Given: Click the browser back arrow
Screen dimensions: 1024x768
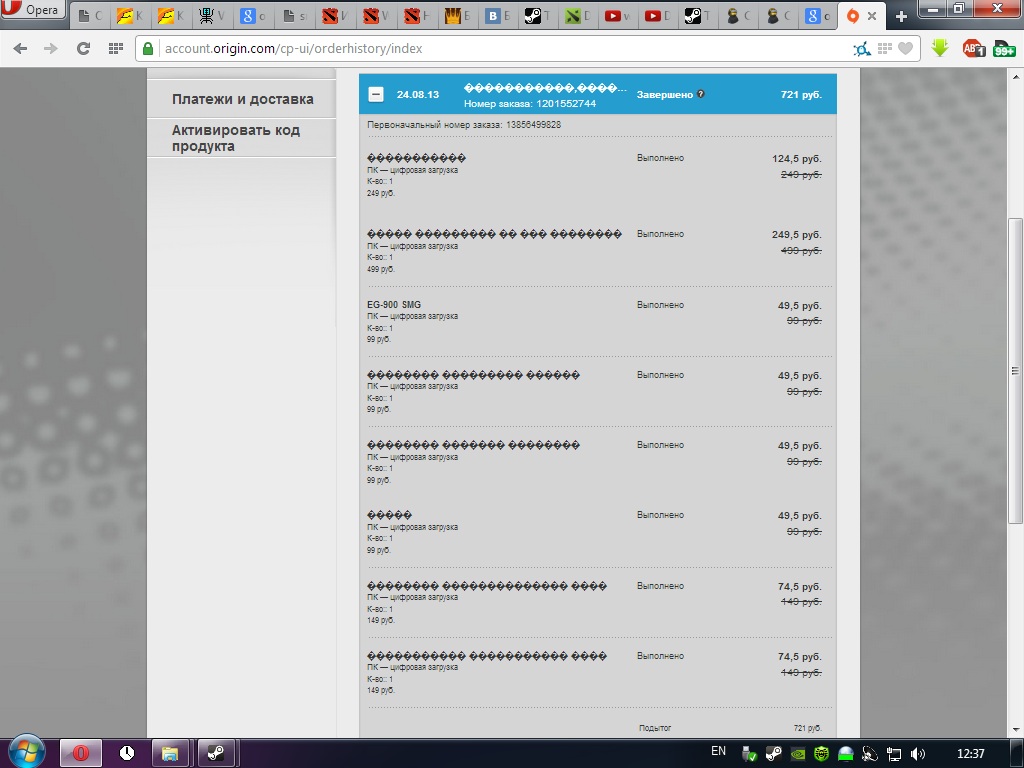Looking at the screenshot, I should tap(20, 48).
